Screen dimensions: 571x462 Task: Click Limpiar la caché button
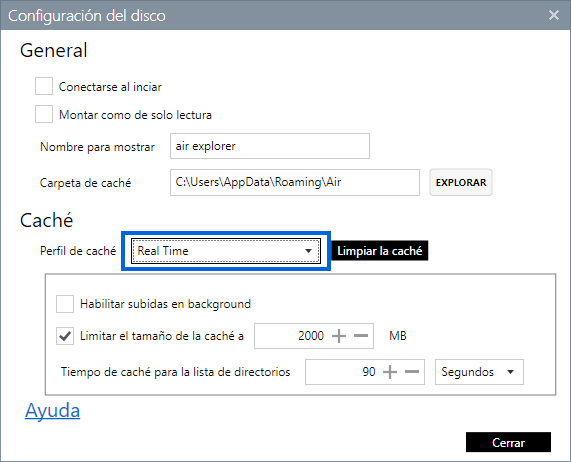(x=379, y=251)
